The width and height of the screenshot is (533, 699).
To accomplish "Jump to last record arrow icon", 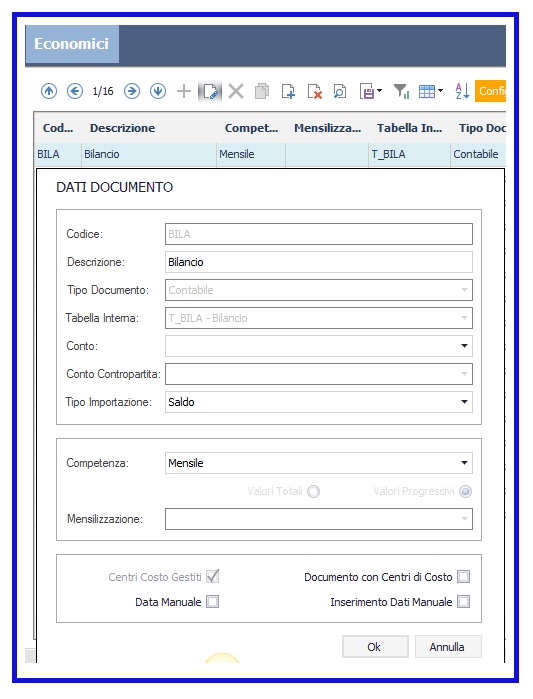I will tap(158, 91).
